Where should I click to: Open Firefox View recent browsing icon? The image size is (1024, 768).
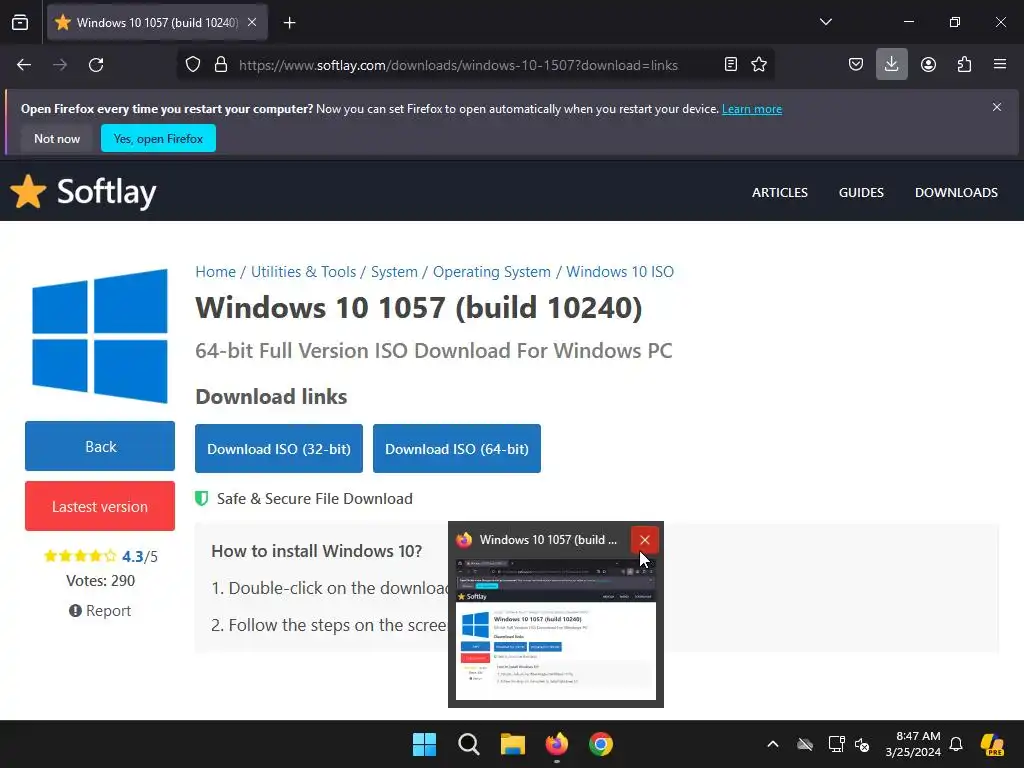click(20, 22)
